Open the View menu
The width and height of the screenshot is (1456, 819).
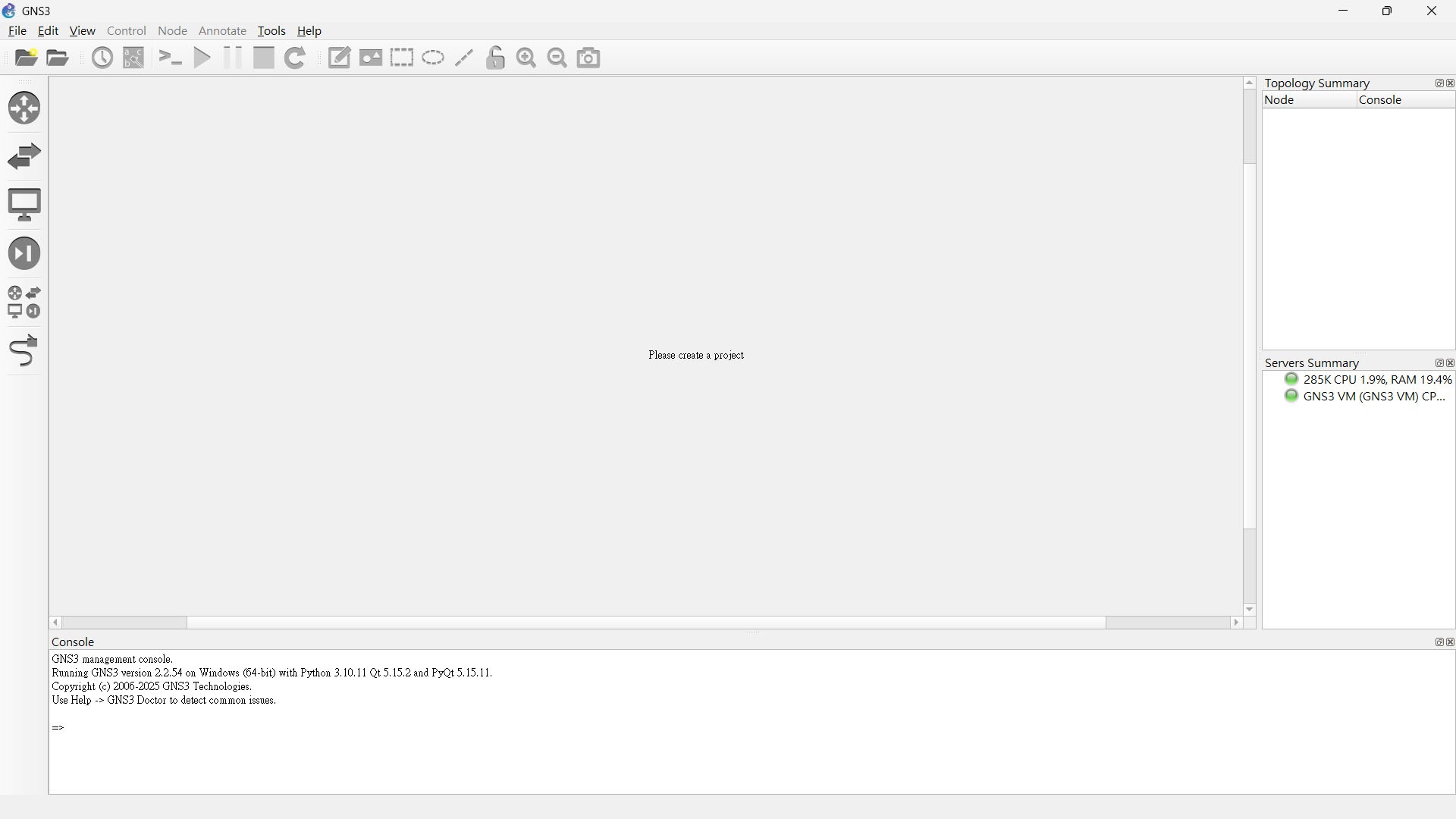click(82, 31)
